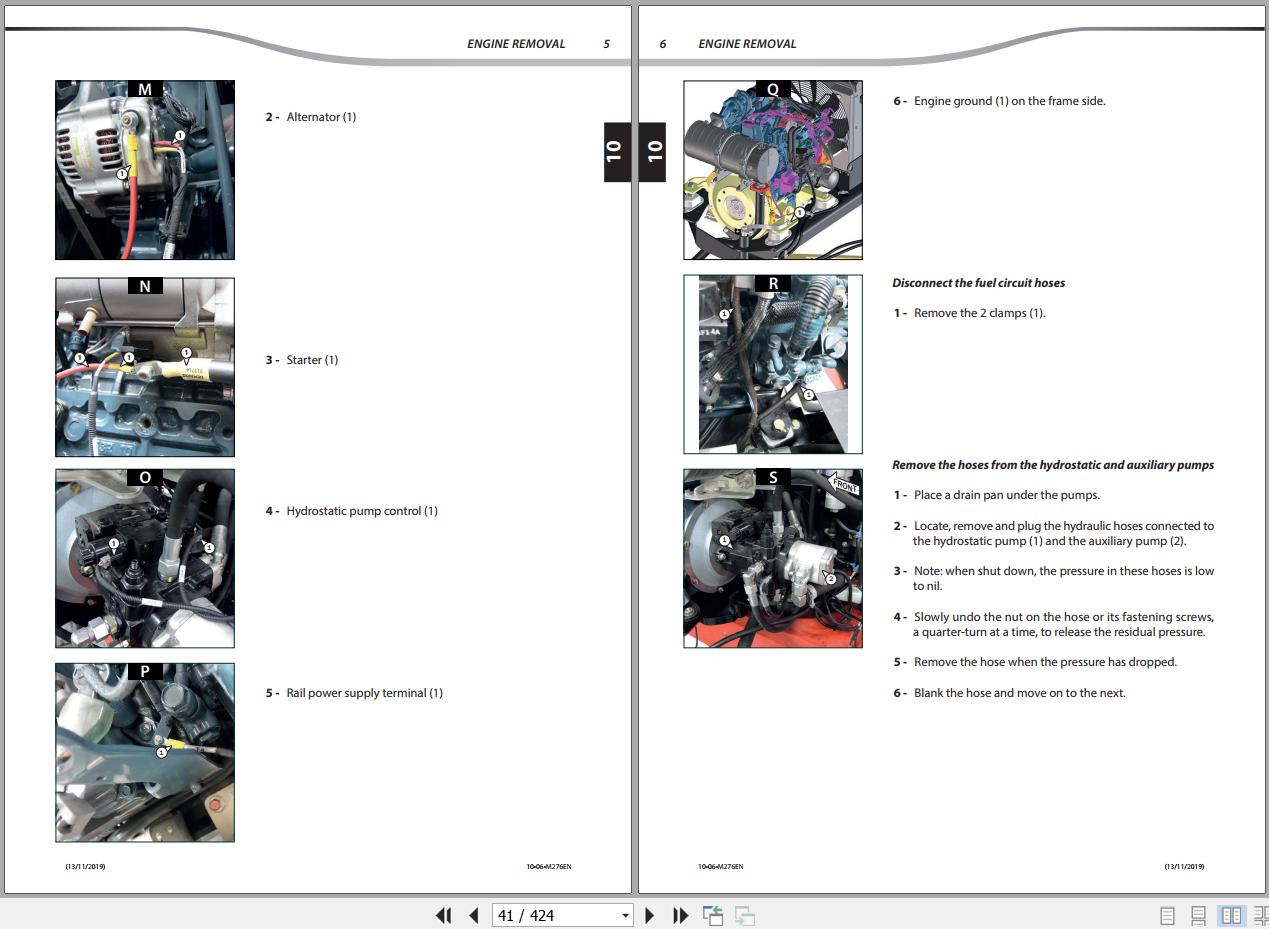Select the fuel hose clamps photo R
The image size is (1269, 929).
click(x=773, y=364)
